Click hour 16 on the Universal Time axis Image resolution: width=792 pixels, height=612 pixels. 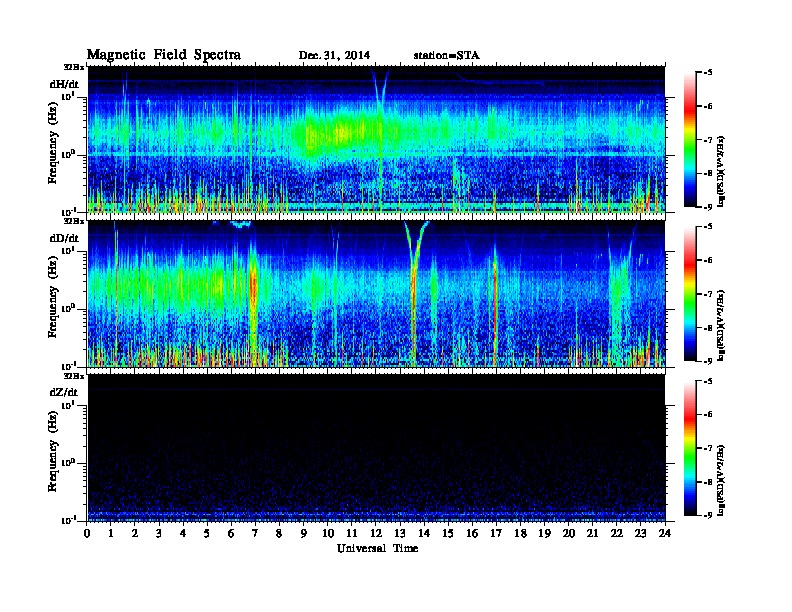(x=472, y=533)
